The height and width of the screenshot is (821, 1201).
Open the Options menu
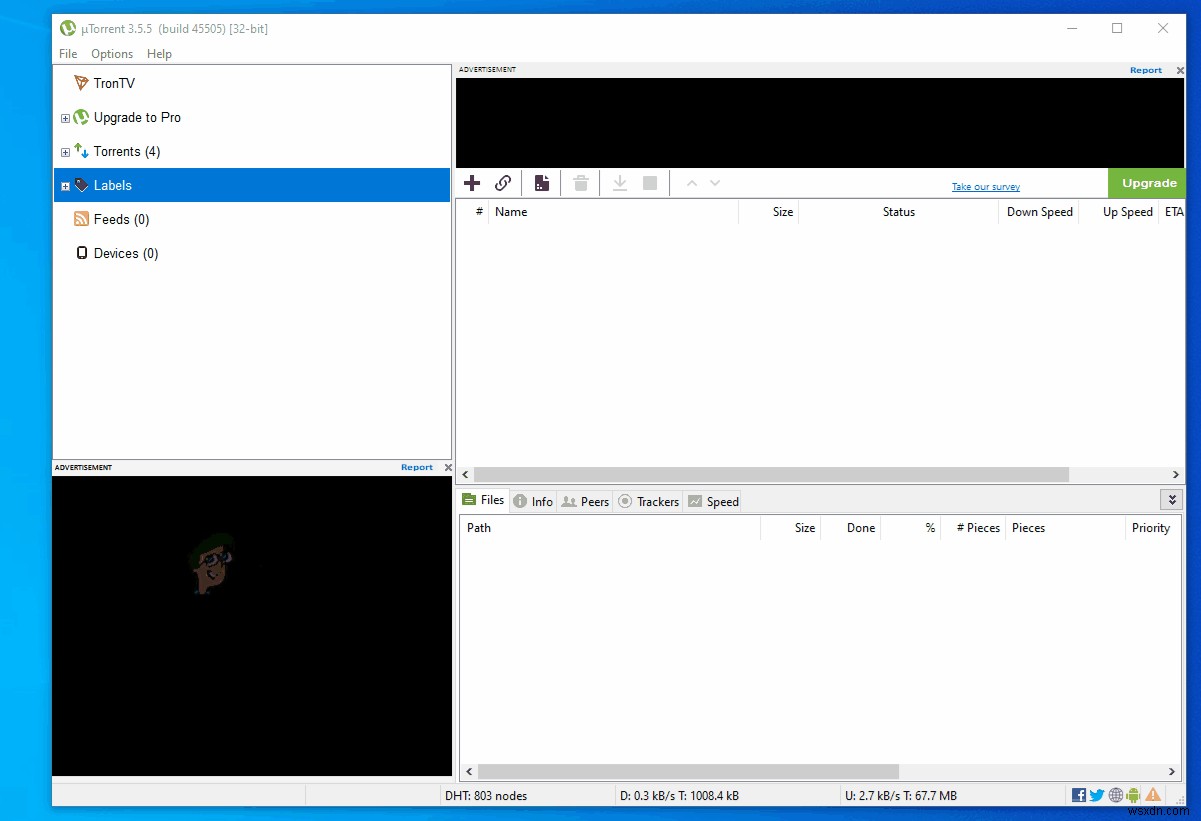click(x=112, y=54)
